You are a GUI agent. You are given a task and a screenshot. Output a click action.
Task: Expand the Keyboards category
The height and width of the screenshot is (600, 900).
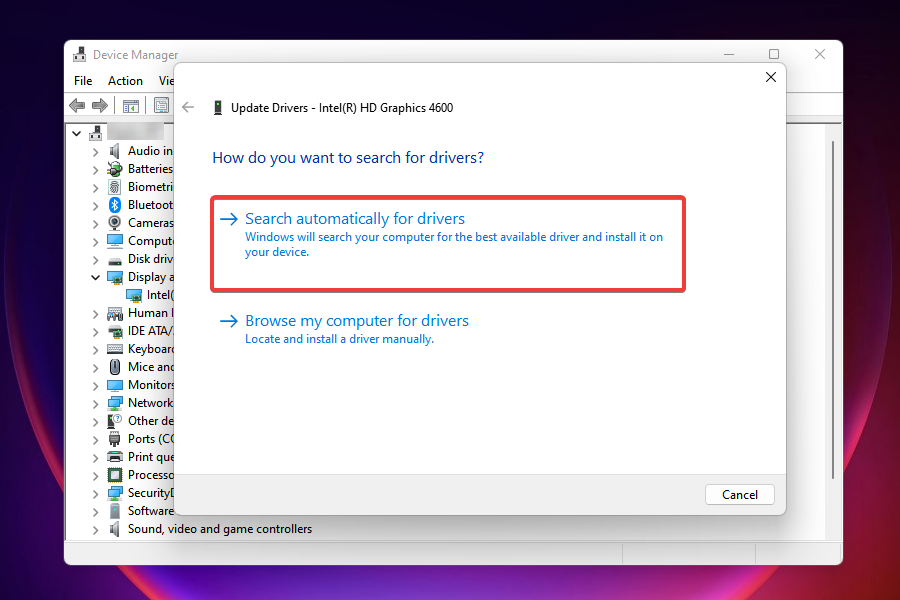coord(95,350)
